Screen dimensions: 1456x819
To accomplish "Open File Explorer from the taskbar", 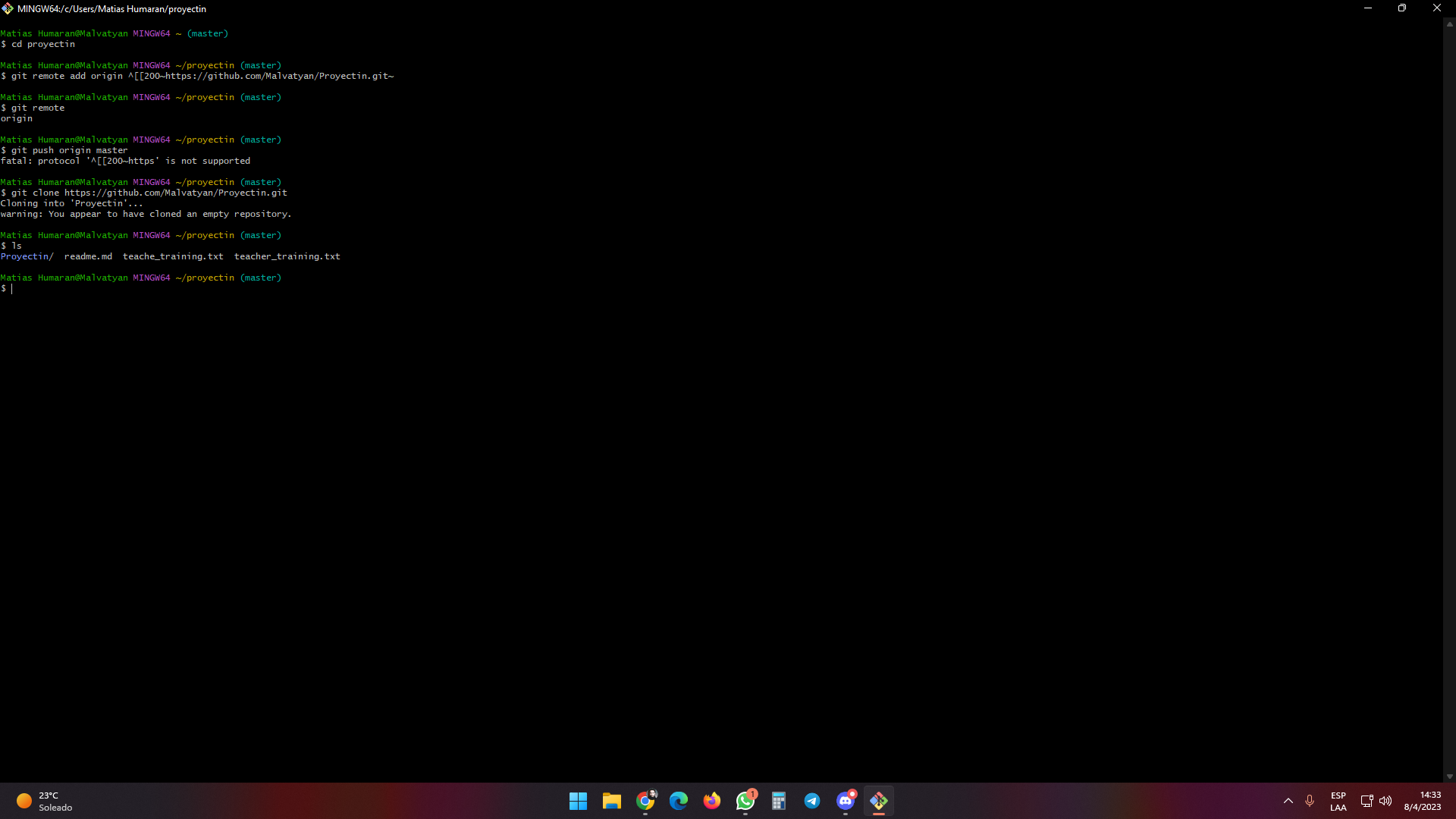I will [611, 801].
